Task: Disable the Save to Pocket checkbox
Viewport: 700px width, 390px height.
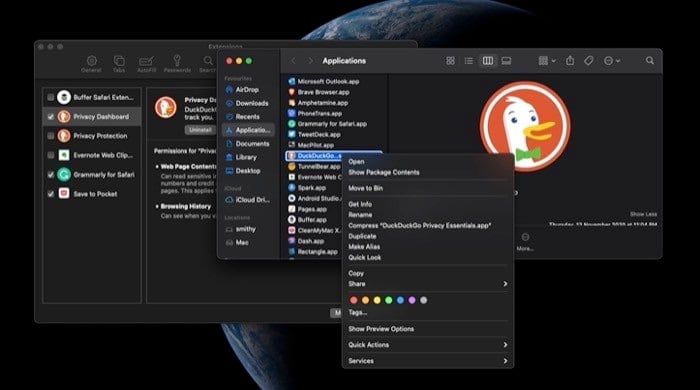Action: (x=50, y=194)
